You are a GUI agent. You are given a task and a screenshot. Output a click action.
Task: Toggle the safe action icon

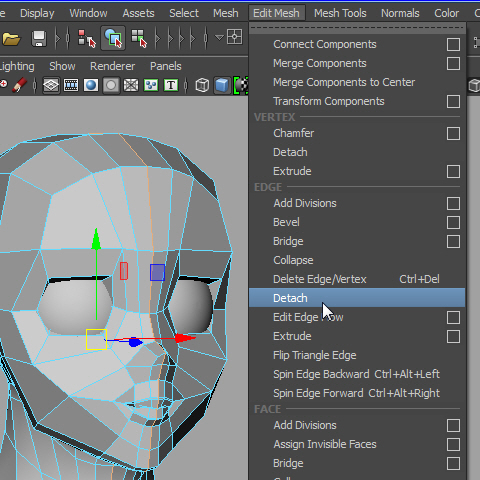click(151, 85)
